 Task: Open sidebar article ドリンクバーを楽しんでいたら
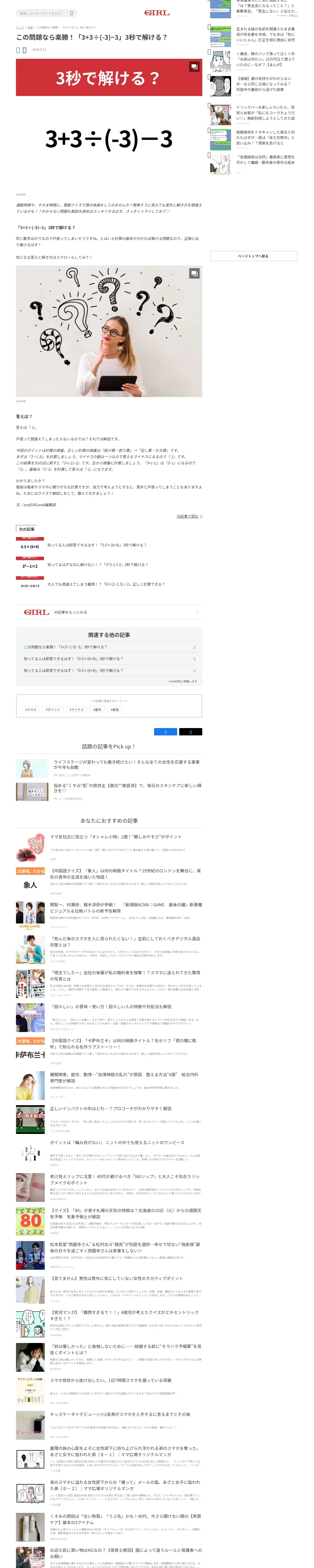pos(265,113)
